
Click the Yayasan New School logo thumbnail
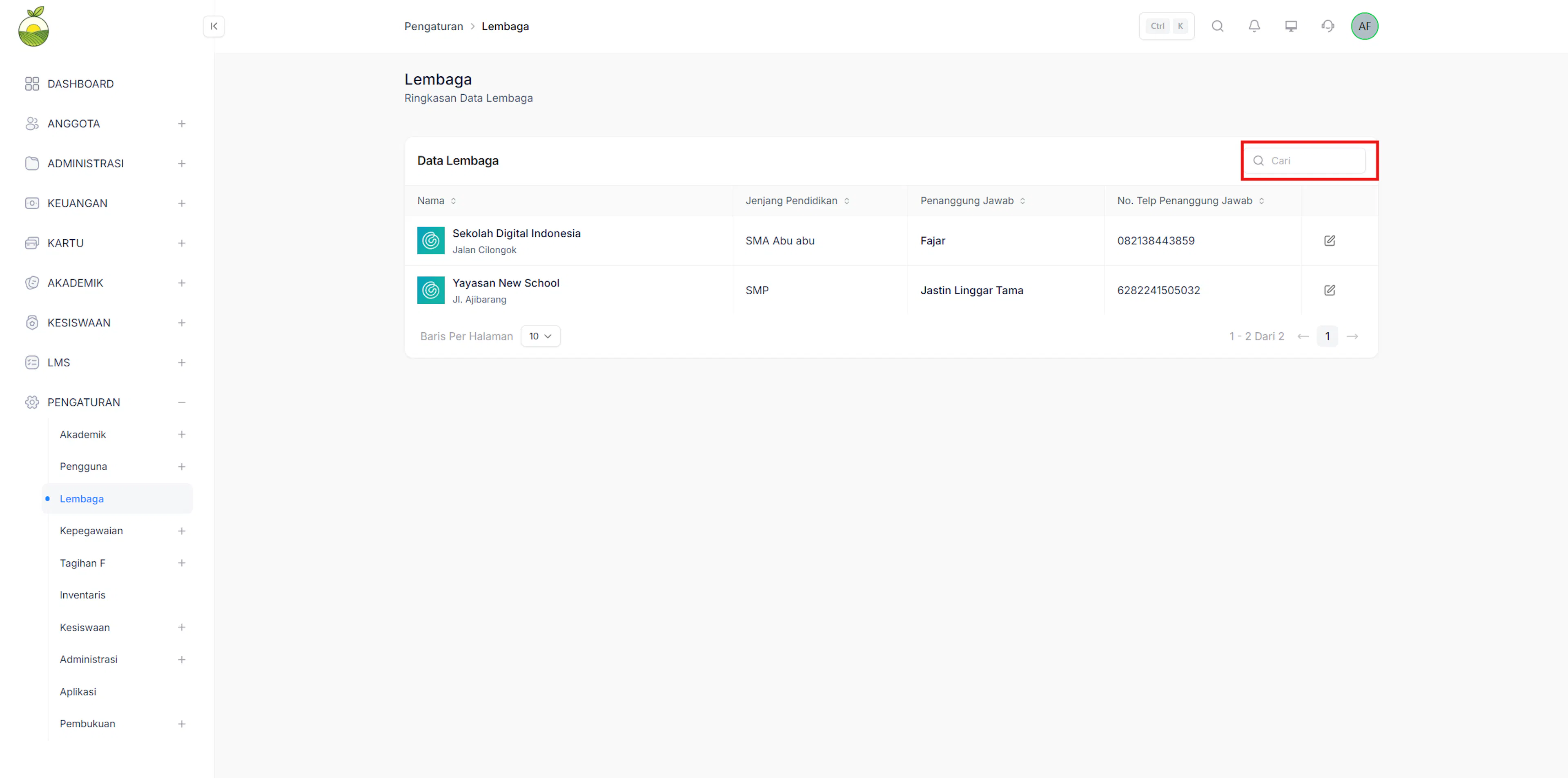pyautogui.click(x=431, y=290)
